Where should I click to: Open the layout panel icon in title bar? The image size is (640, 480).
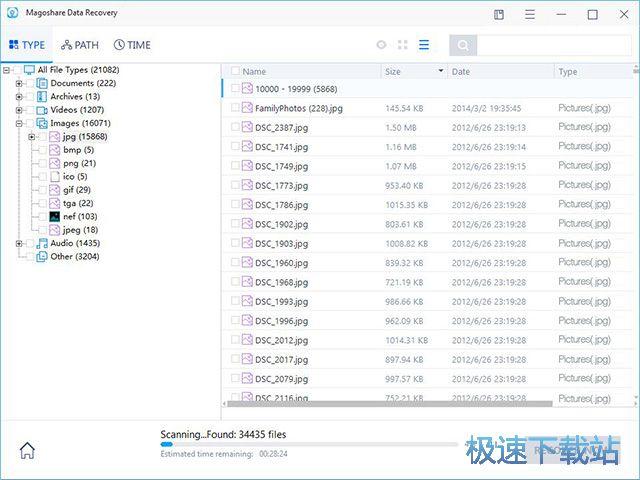pos(499,15)
